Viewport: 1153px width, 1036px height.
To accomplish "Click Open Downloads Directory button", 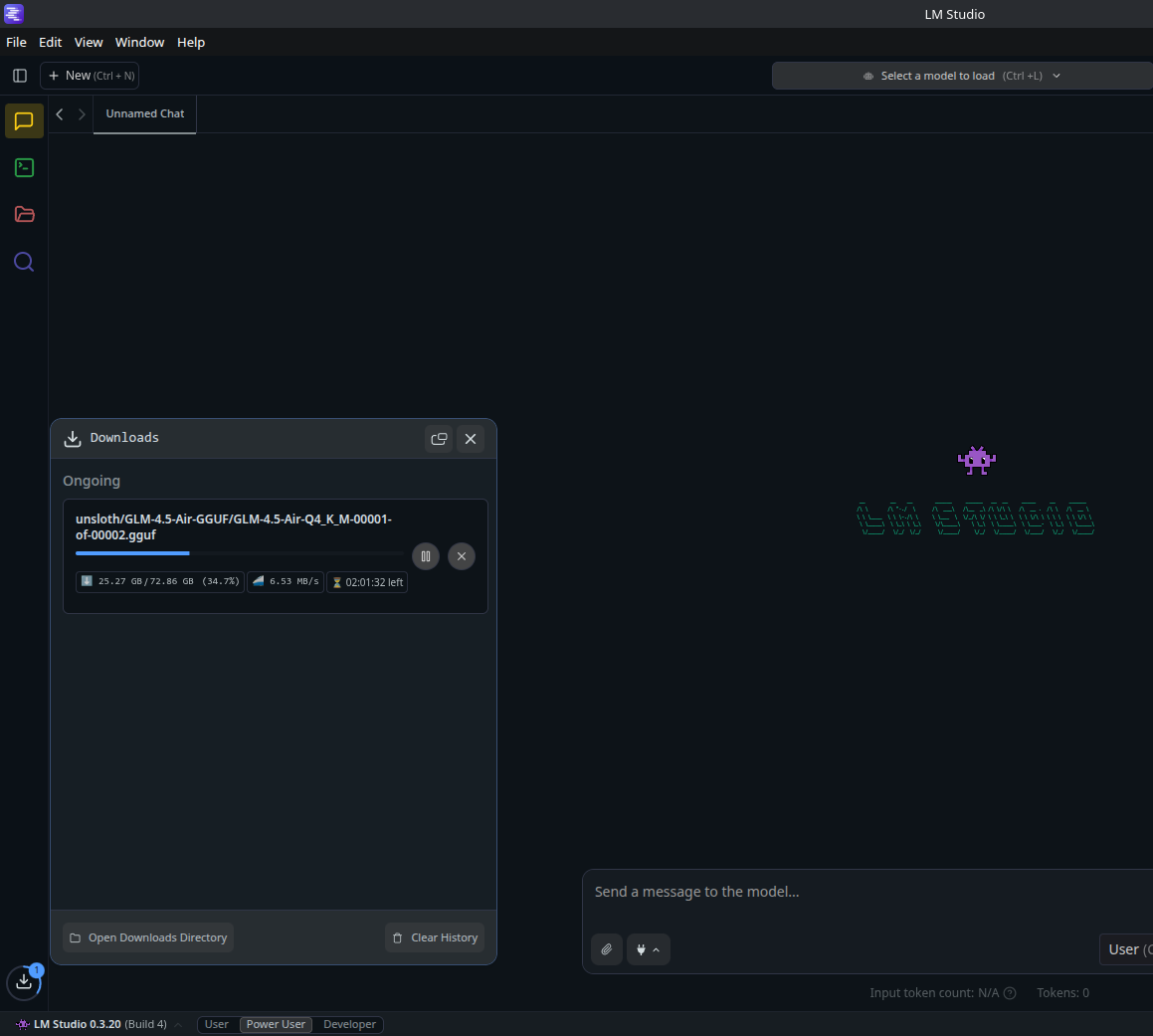I will pos(148,937).
